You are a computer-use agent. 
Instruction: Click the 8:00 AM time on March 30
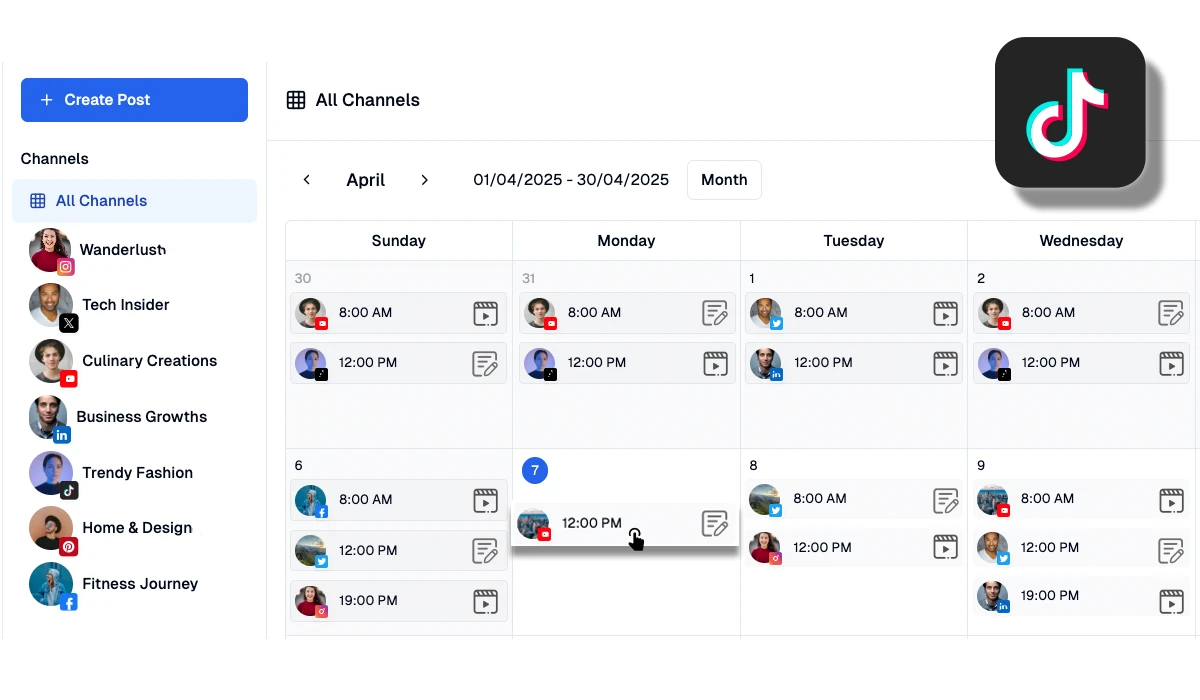(x=366, y=313)
